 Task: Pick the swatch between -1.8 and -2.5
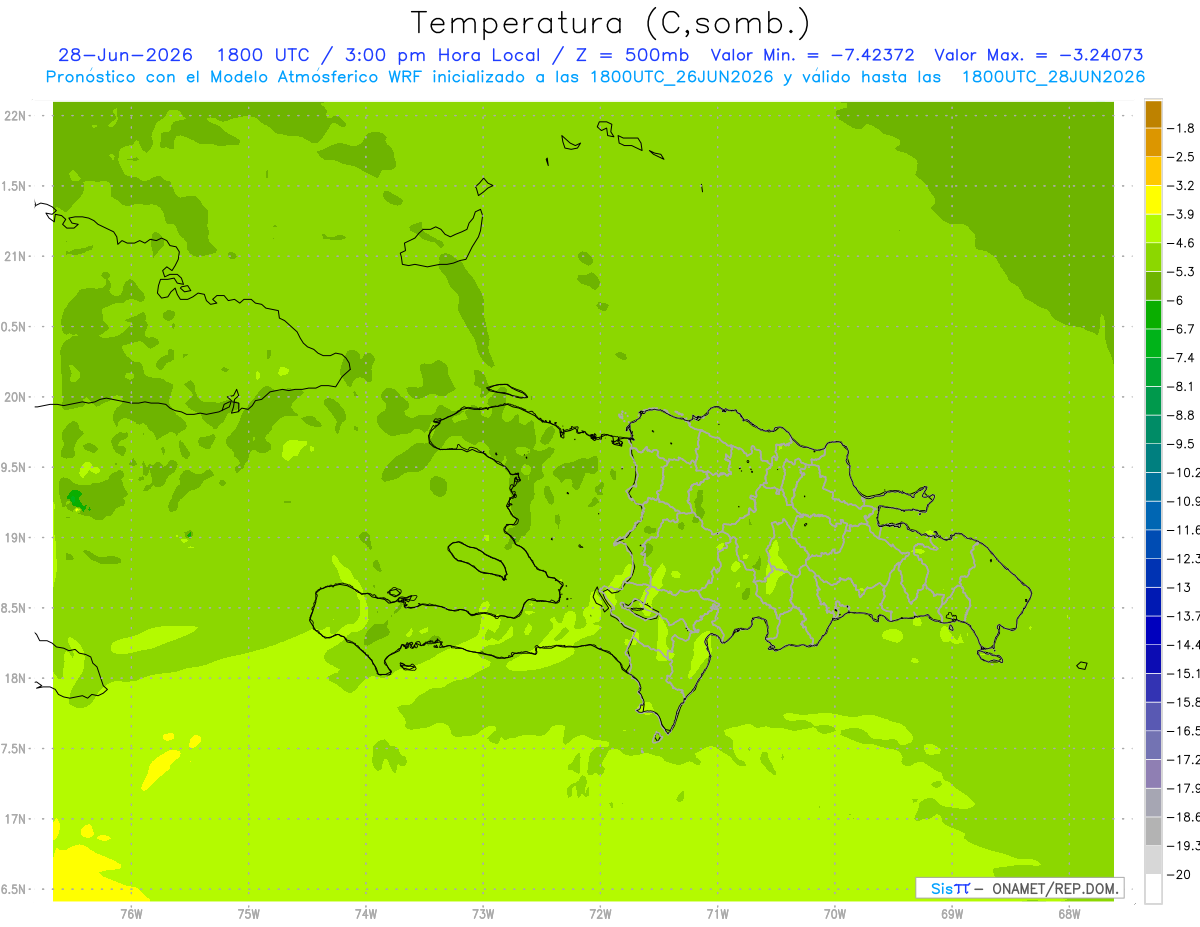[1154, 142]
